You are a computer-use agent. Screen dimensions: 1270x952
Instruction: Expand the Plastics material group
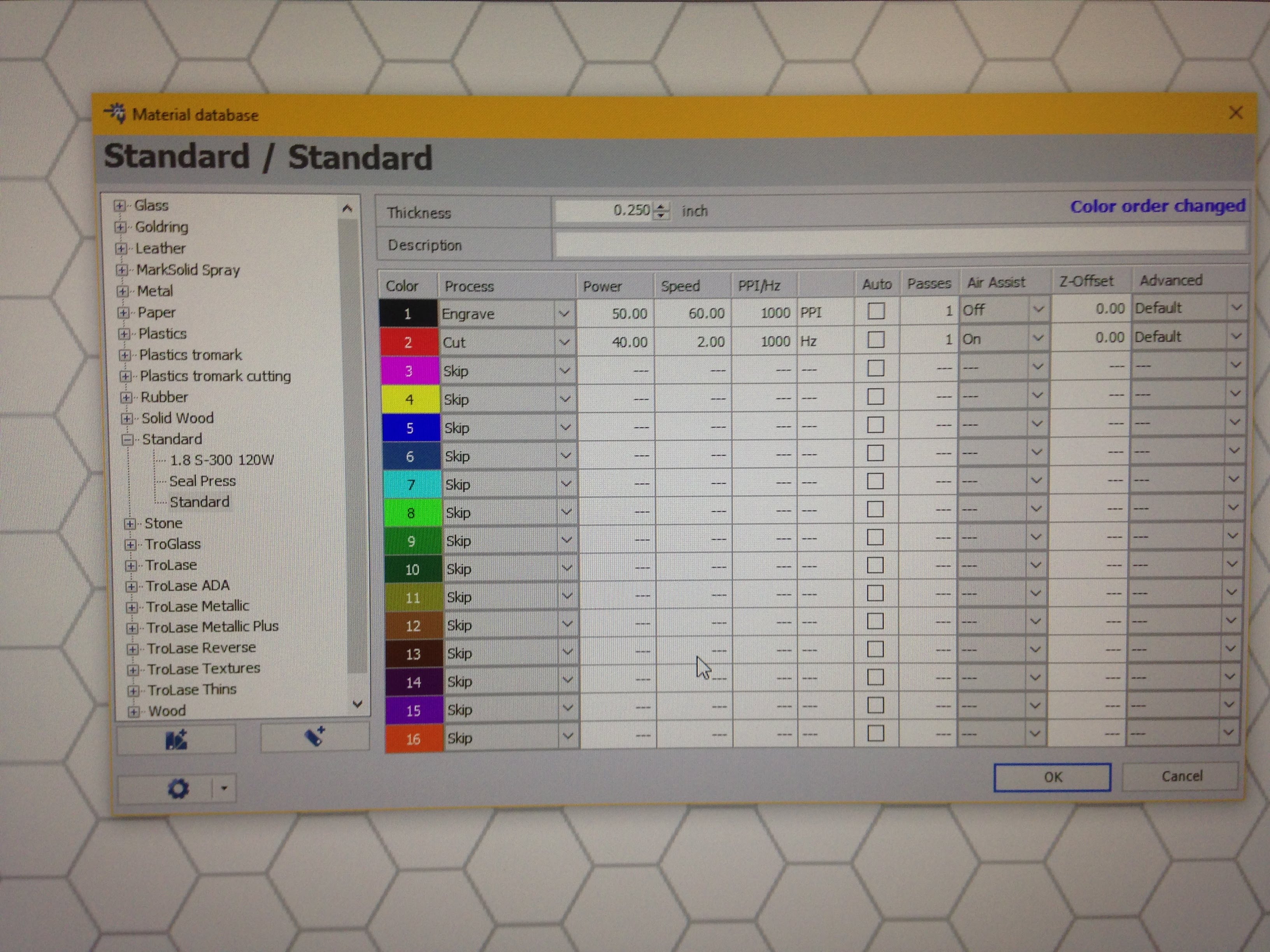coord(124,334)
